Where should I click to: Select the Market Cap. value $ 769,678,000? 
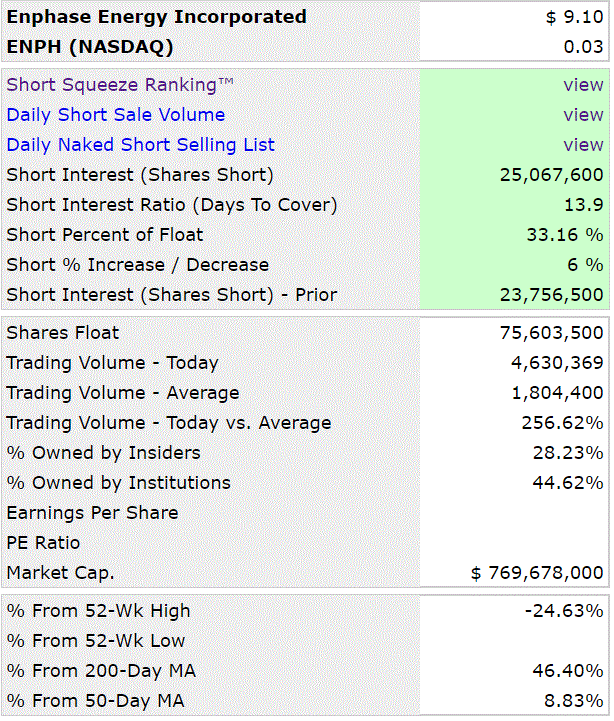[x=537, y=573]
